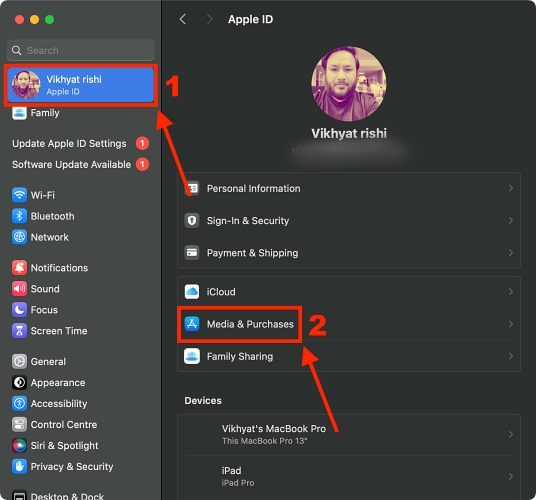536x500 pixels.
Task: Click the Media & Purchases App Store icon
Action: pyautogui.click(x=192, y=324)
